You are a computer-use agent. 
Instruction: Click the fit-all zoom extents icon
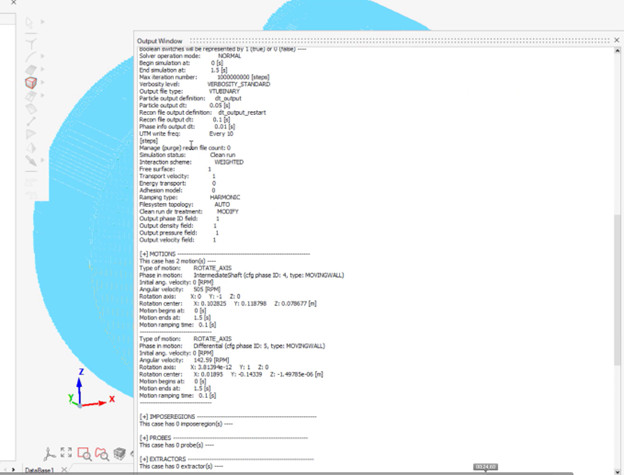66,453
